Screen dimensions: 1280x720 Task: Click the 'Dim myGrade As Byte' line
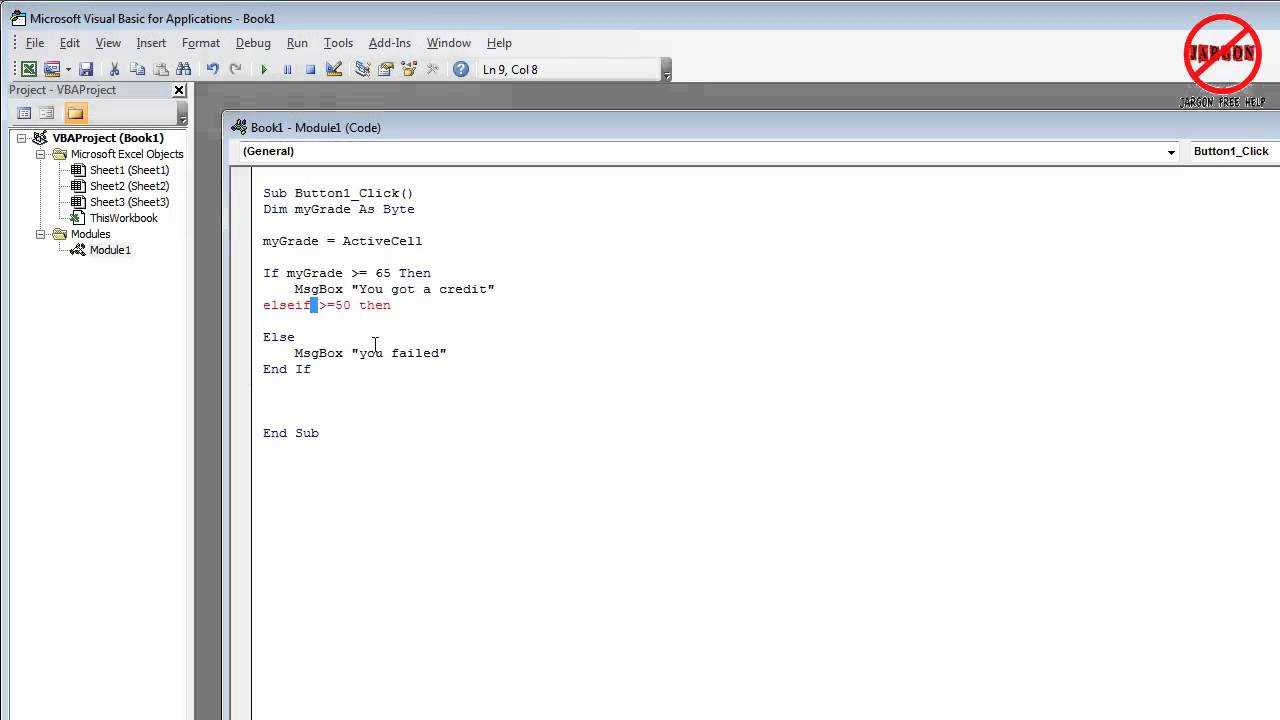pyautogui.click(x=339, y=209)
